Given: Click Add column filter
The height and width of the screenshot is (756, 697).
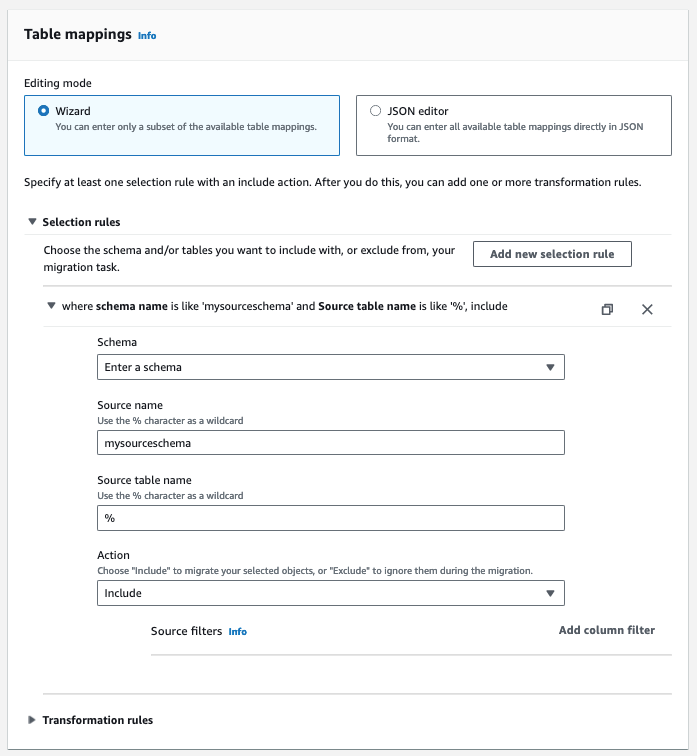Looking at the screenshot, I should click(606, 630).
